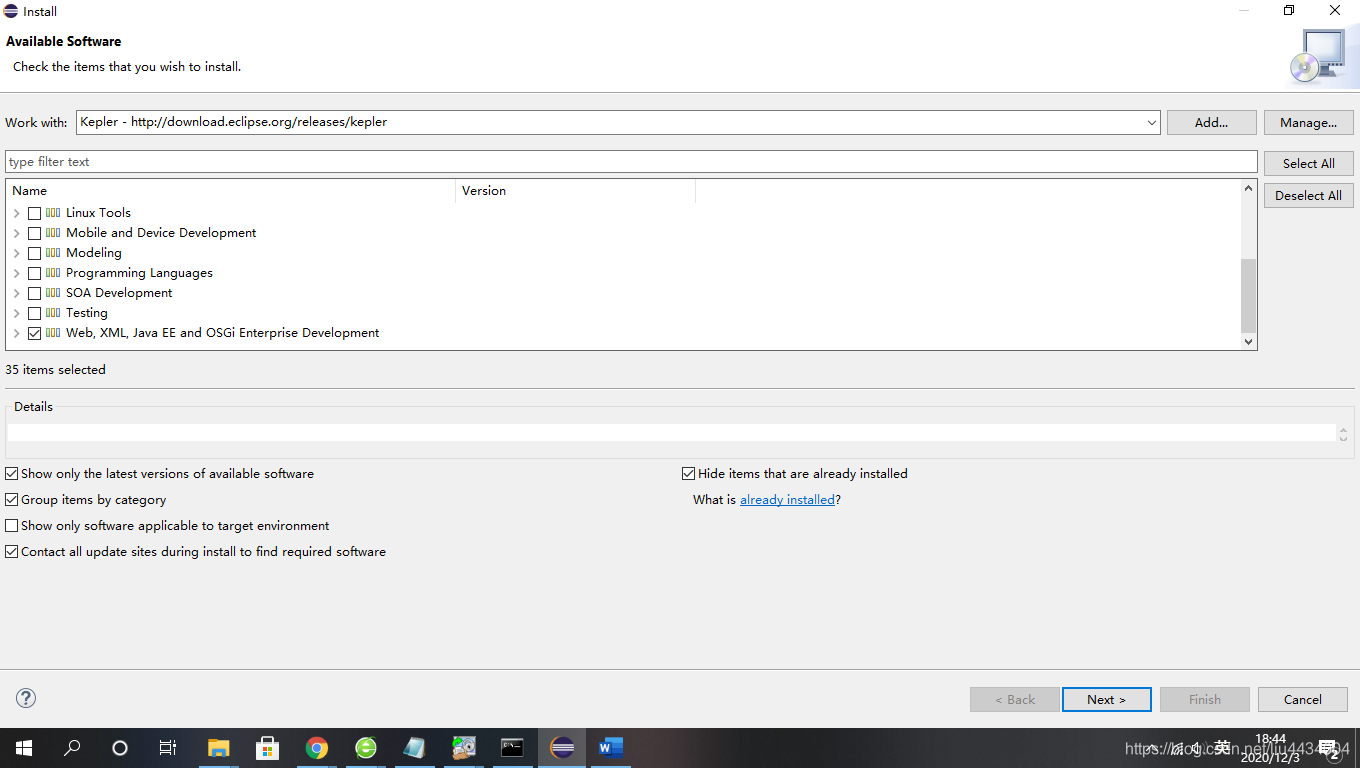Expand the Testing category
This screenshot has width=1360, height=768.
coord(17,313)
